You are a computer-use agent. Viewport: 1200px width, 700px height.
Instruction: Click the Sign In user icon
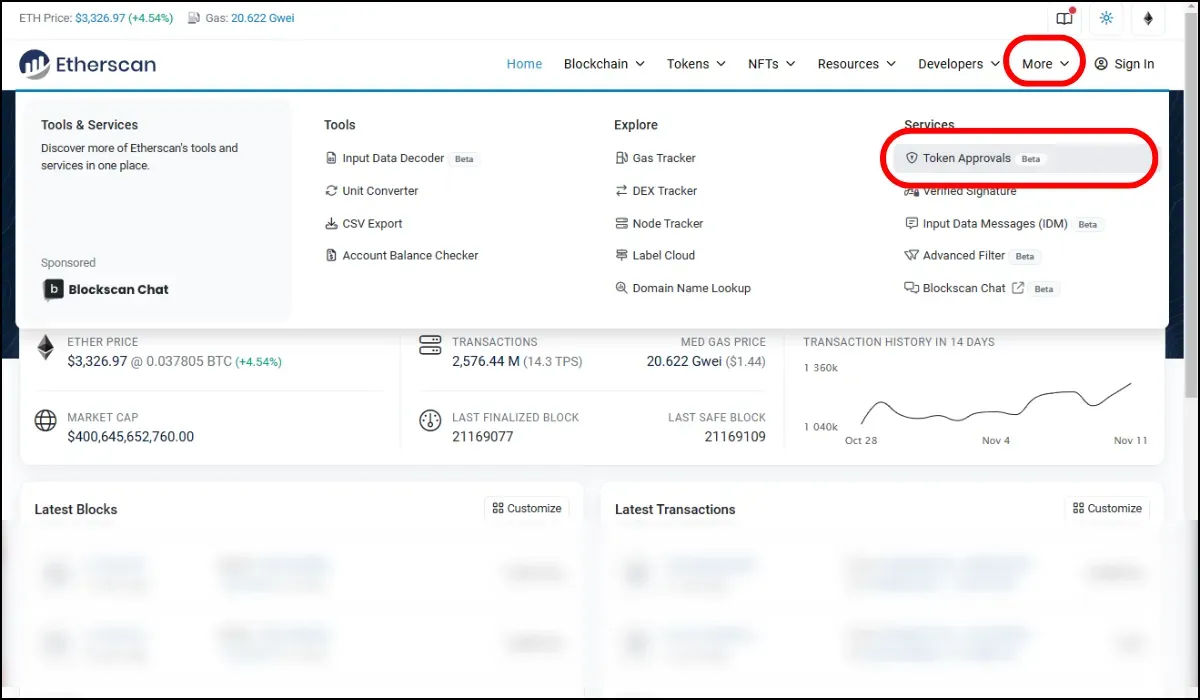click(1101, 64)
